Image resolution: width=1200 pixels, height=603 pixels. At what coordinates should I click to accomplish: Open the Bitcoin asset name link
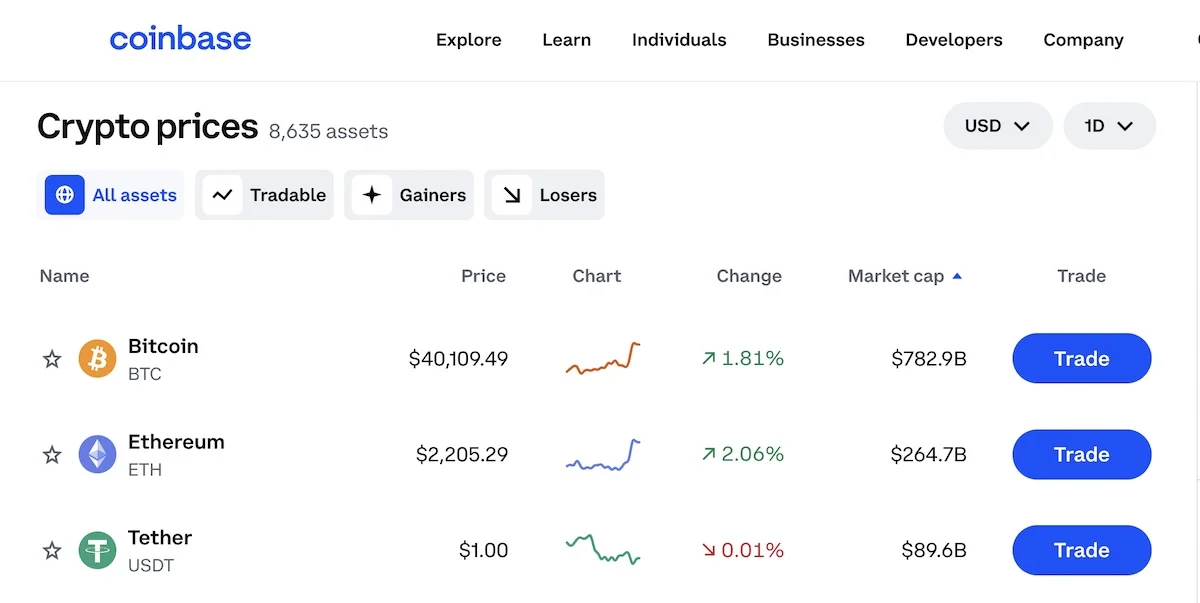163,347
